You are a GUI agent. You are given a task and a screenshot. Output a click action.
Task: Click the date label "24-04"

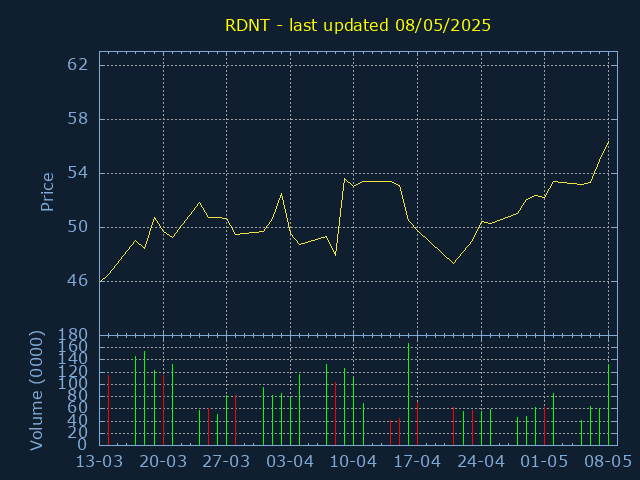tap(481, 462)
